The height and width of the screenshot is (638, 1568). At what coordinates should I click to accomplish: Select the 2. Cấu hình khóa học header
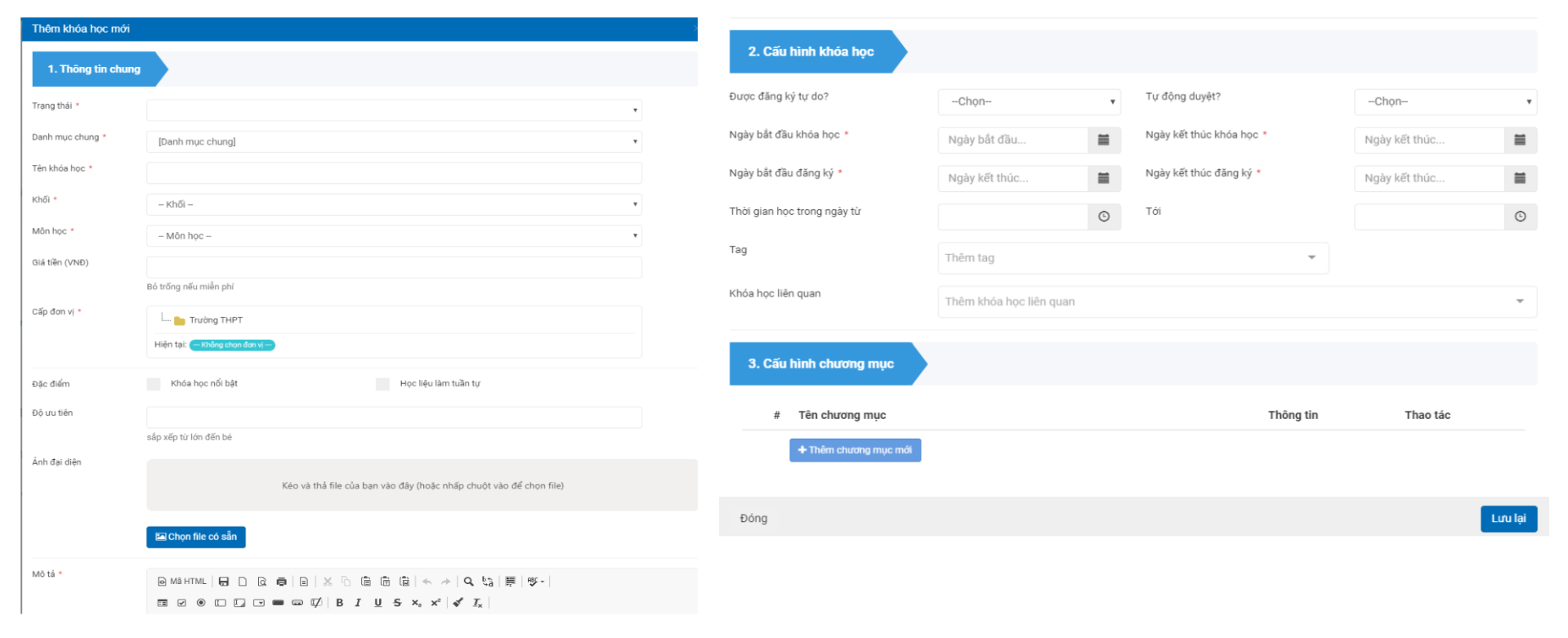pos(811,51)
